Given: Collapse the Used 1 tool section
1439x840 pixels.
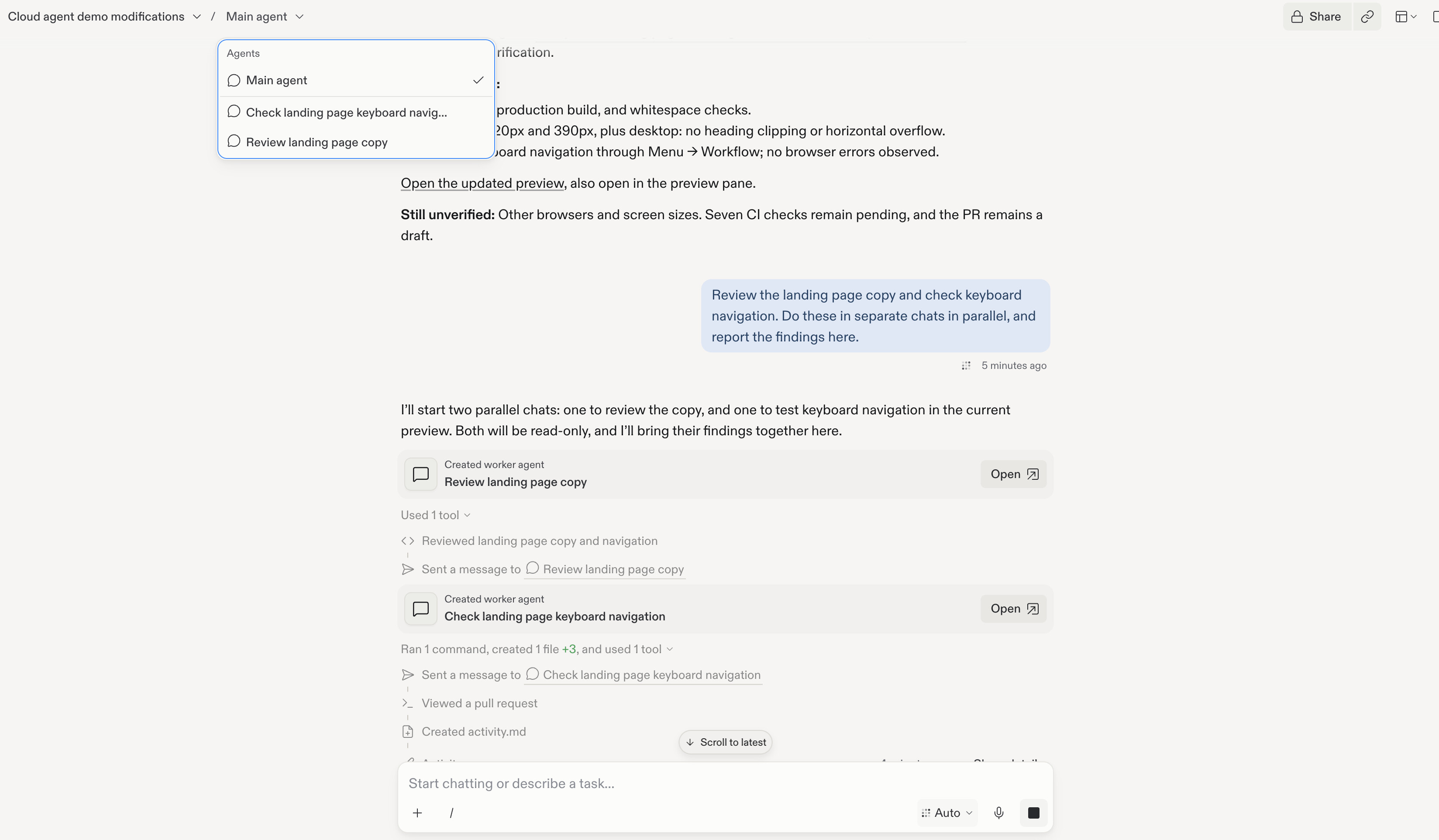Looking at the screenshot, I should click(435, 515).
